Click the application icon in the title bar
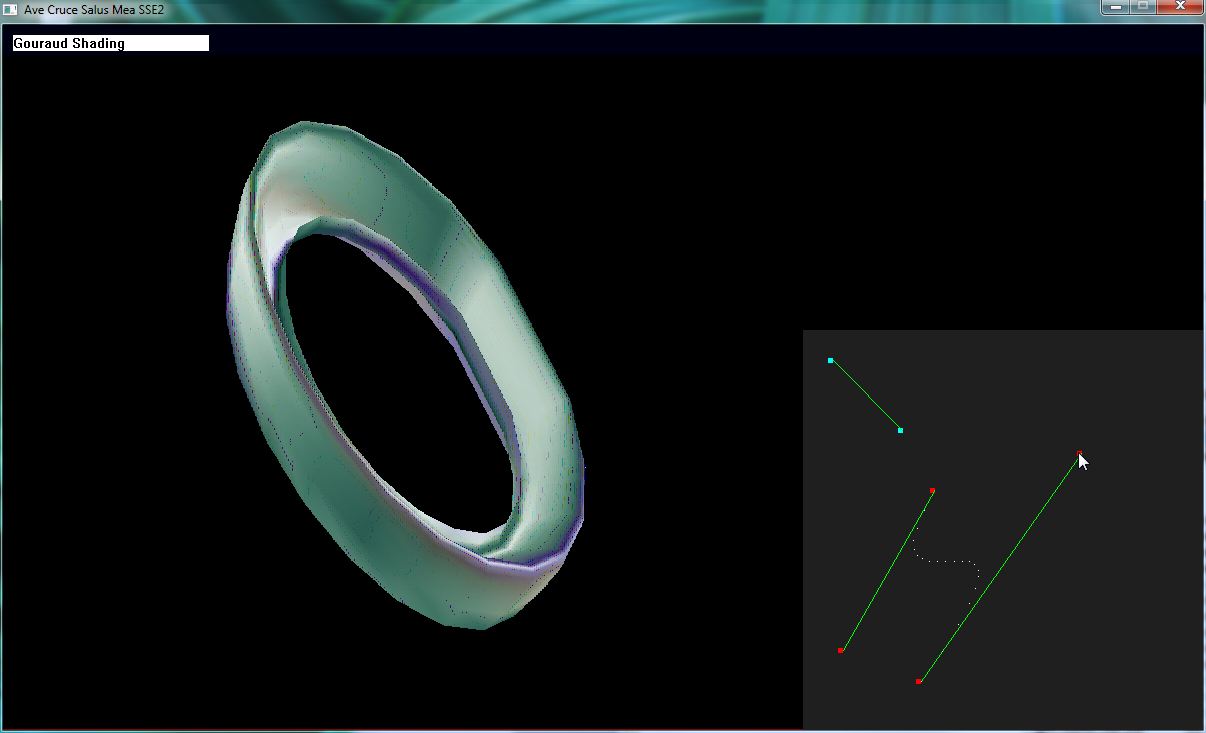 click(11, 9)
